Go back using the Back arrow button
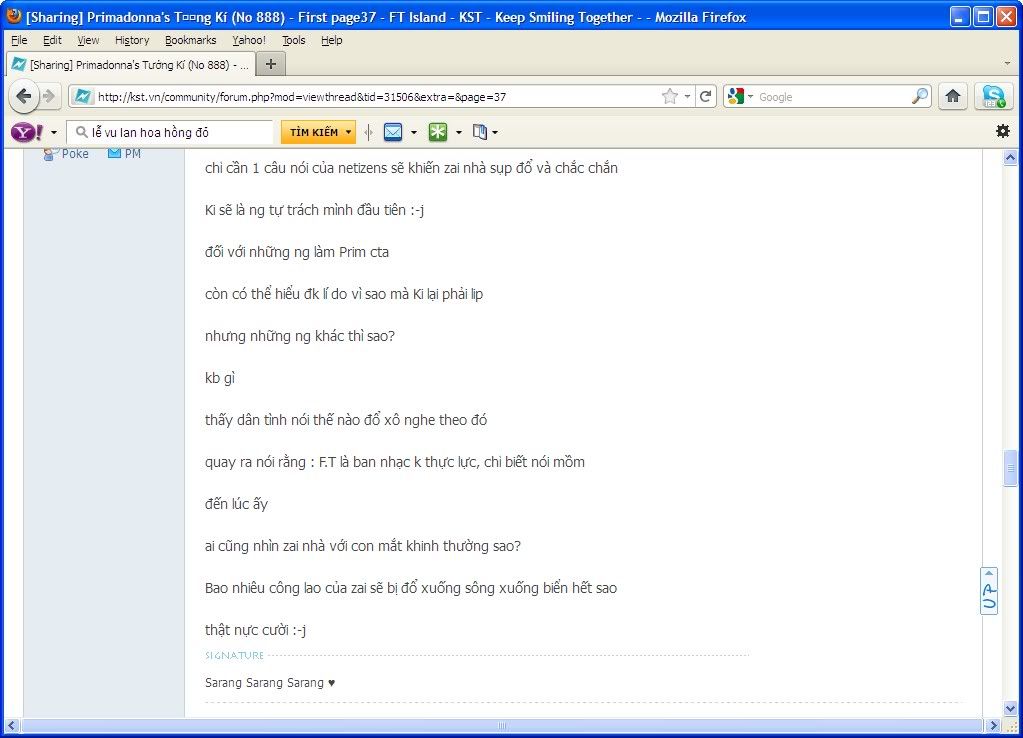Image resolution: width=1023 pixels, height=738 pixels. point(24,97)
